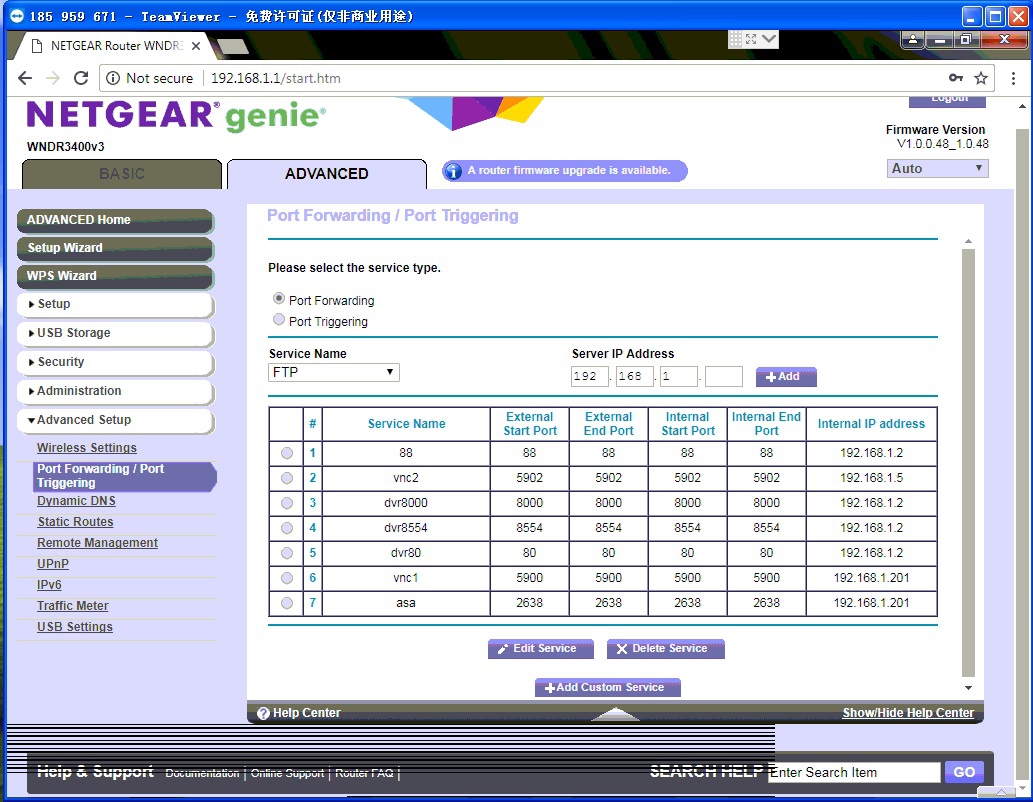Click the Chrome user profile icon
The image size is (1033, 802).
(912, 40)
